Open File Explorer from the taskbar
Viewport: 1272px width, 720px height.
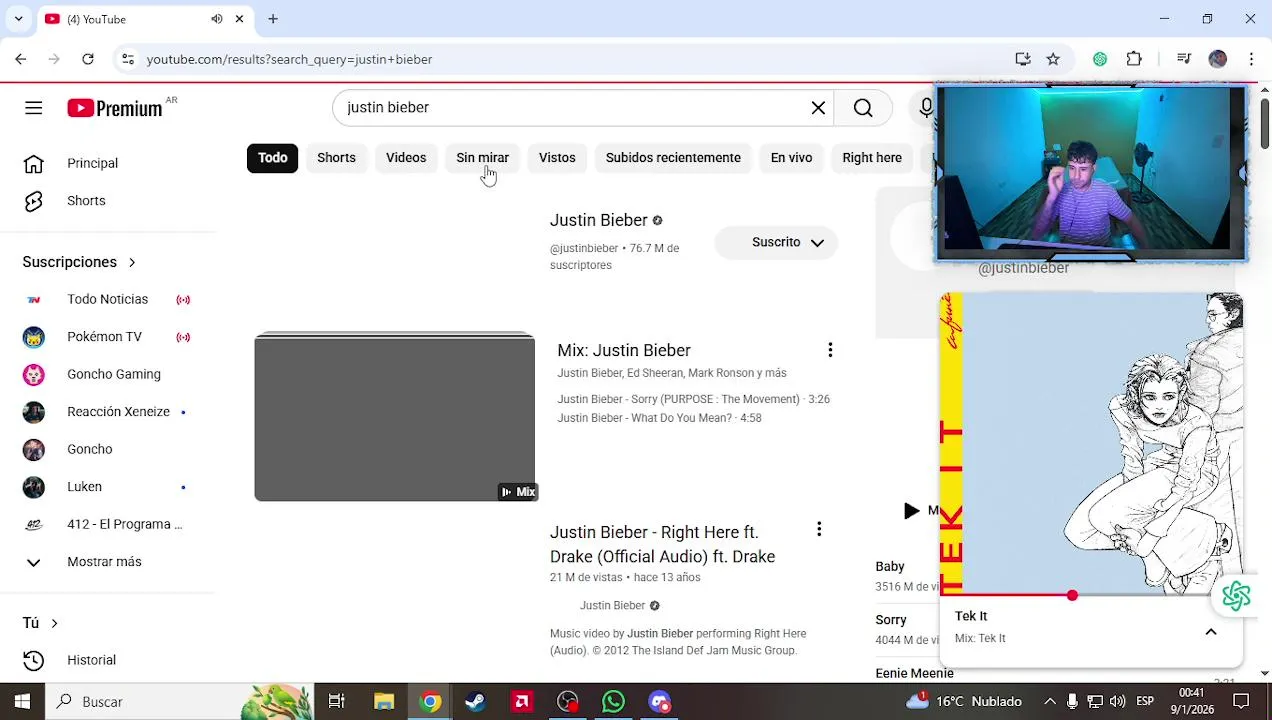(384, 701)
